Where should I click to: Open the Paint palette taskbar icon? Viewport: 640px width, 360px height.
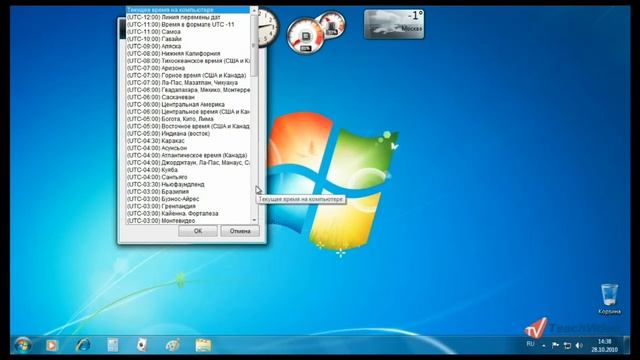tap(172, 345)
